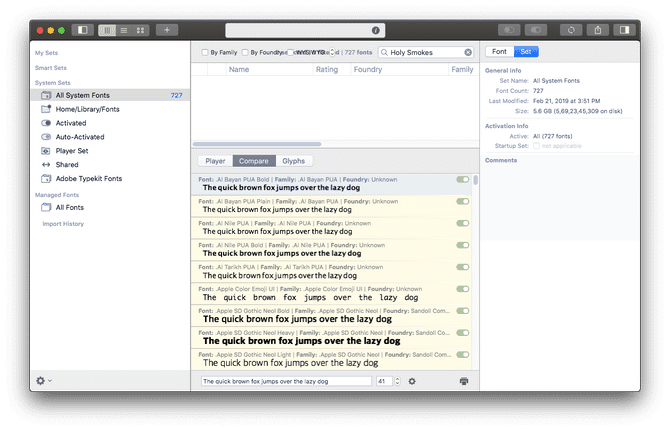Toggle activation of .Apple Color Emoji UI

coord(463,289)
